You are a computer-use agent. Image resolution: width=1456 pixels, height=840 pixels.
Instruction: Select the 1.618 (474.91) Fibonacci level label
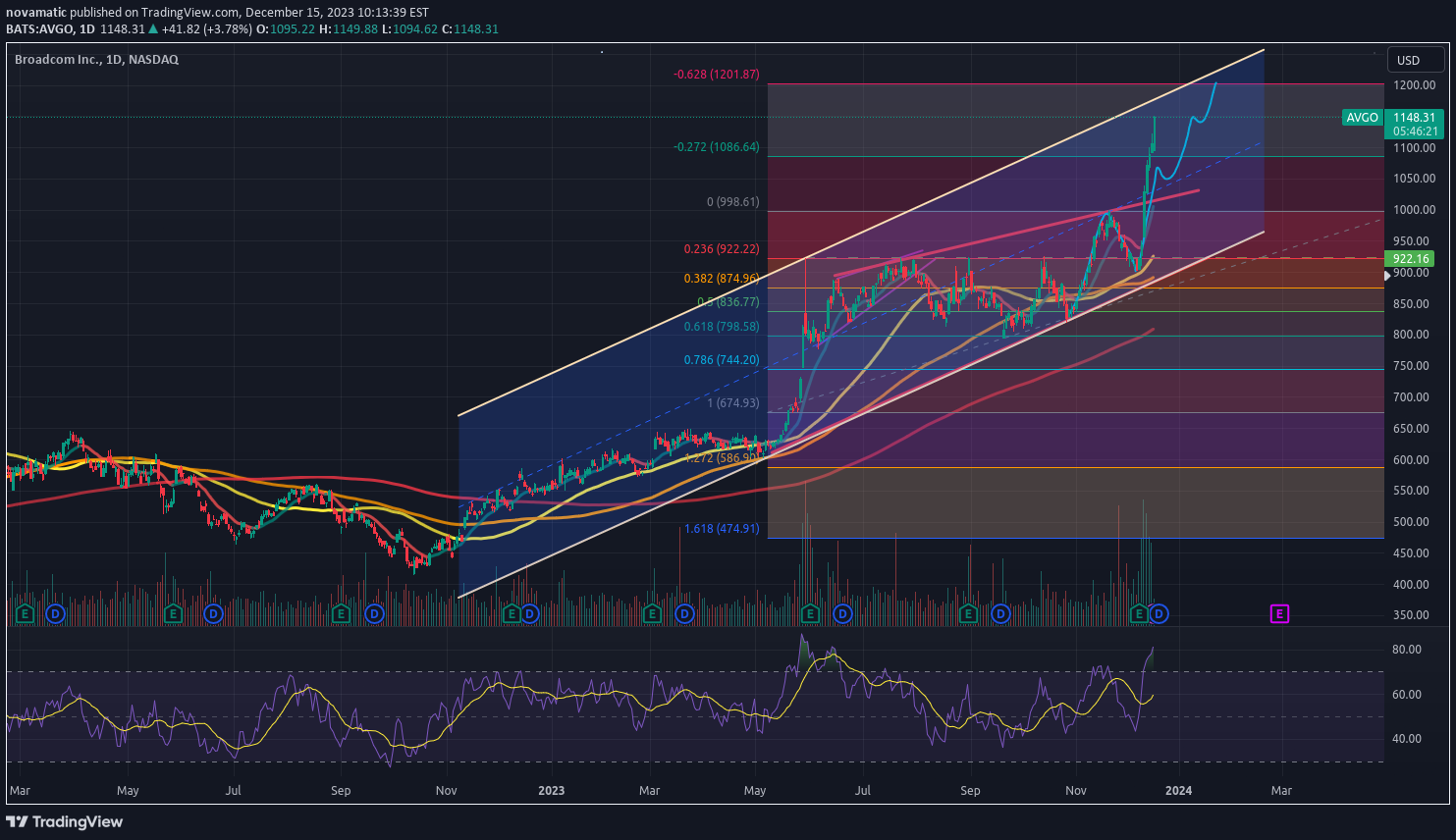(x=721, y=529)
